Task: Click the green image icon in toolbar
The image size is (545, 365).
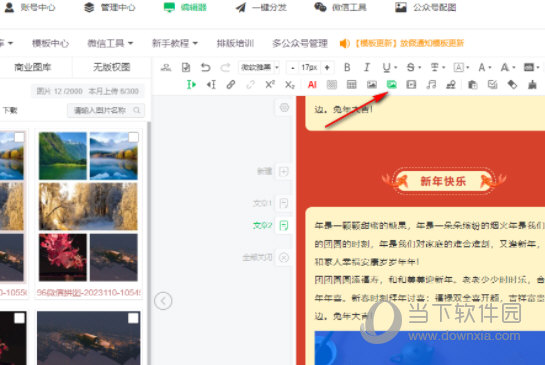Action: click(x=392, y=84)
